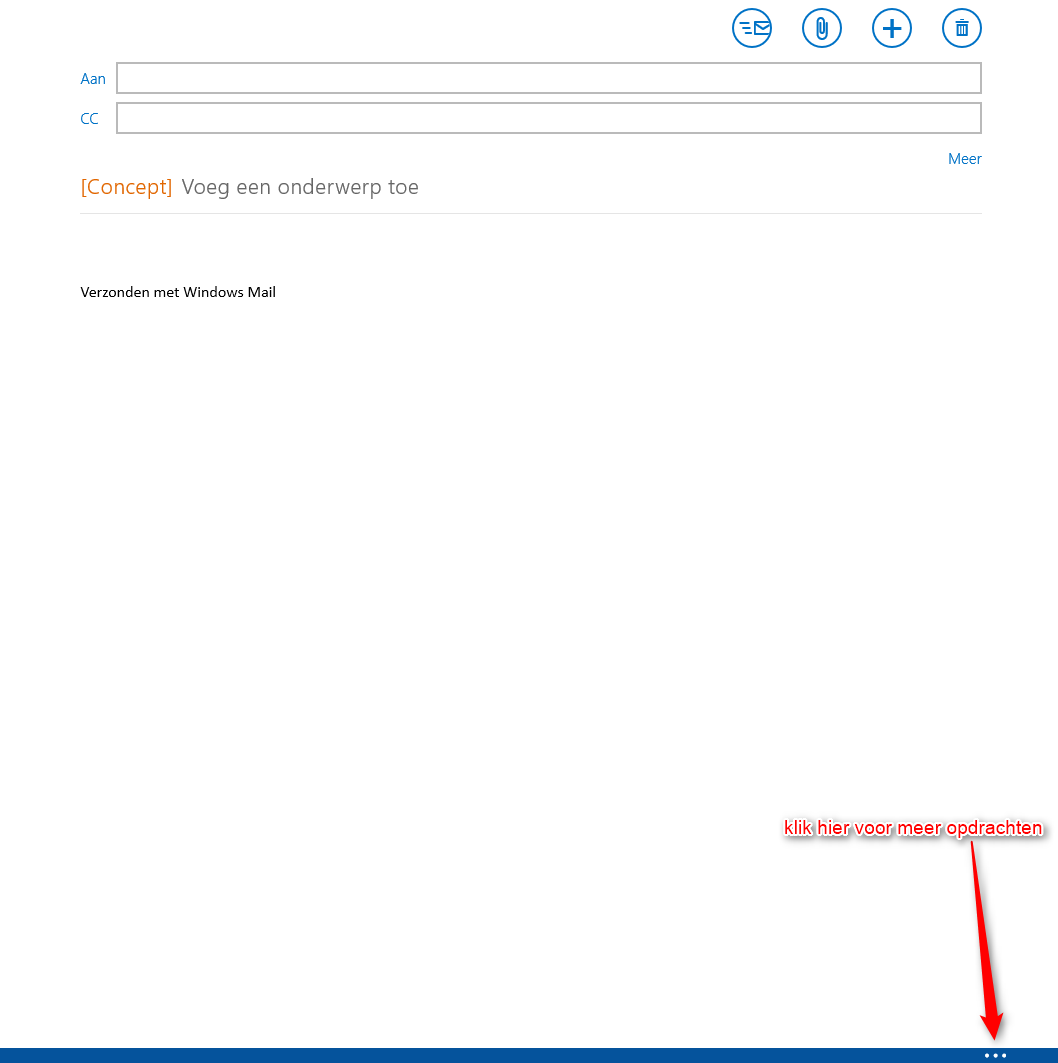
Task: Open more commands via three dots
Action: click(995, 1056)
